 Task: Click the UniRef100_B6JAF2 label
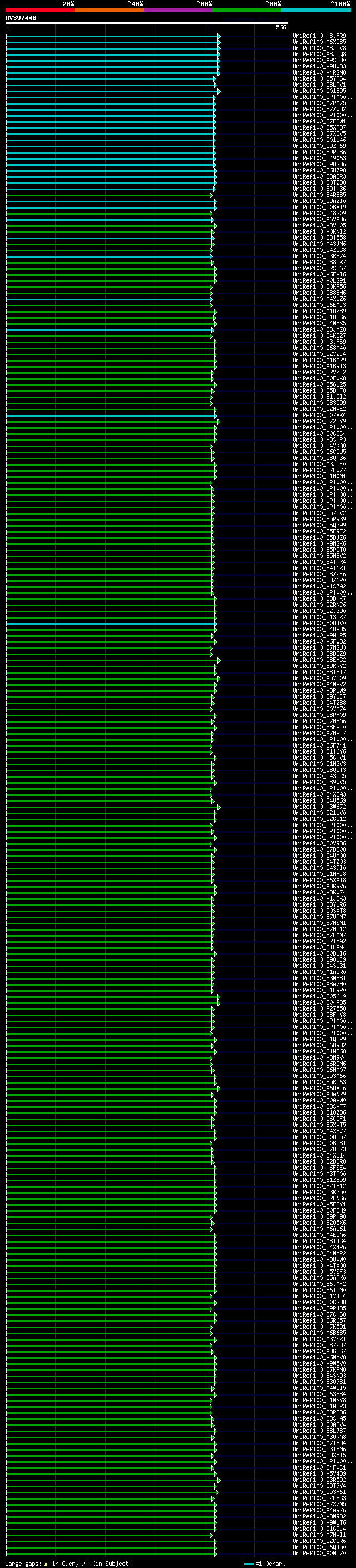pyautogui.click(x=319, y=1284)
